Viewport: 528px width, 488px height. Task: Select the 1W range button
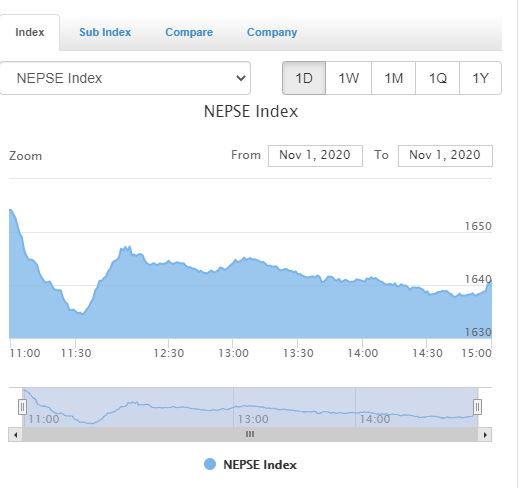pyautogui.click(x=349, y=78)
